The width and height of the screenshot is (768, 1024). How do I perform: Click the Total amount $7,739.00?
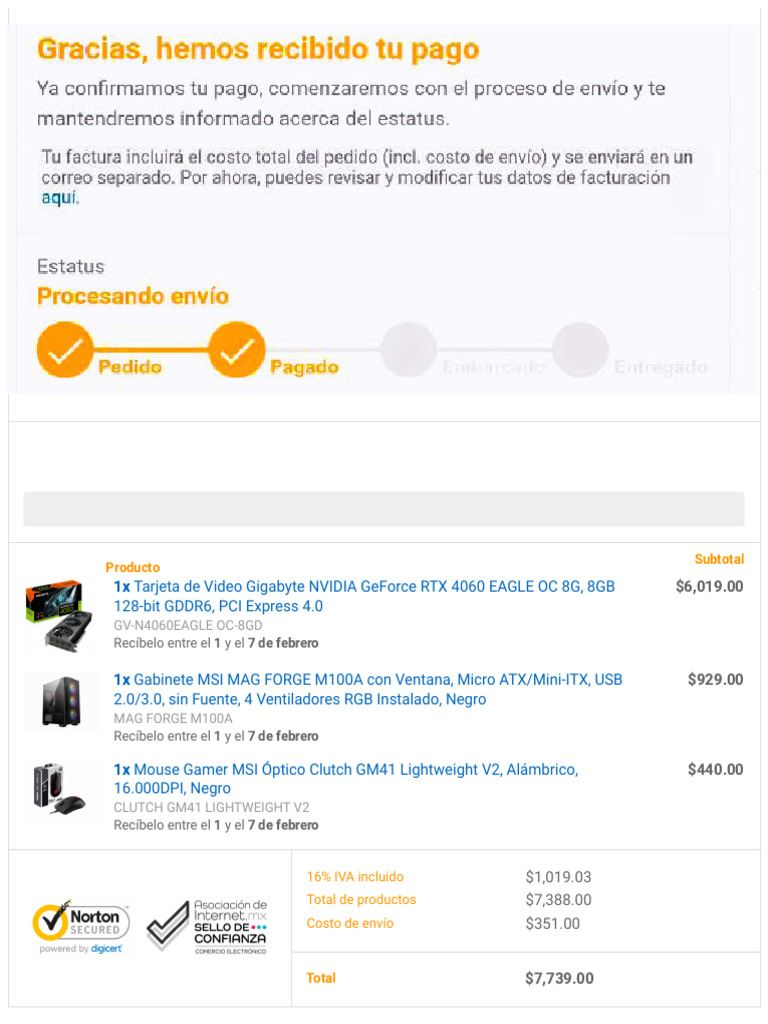click(x=560, y=978)
